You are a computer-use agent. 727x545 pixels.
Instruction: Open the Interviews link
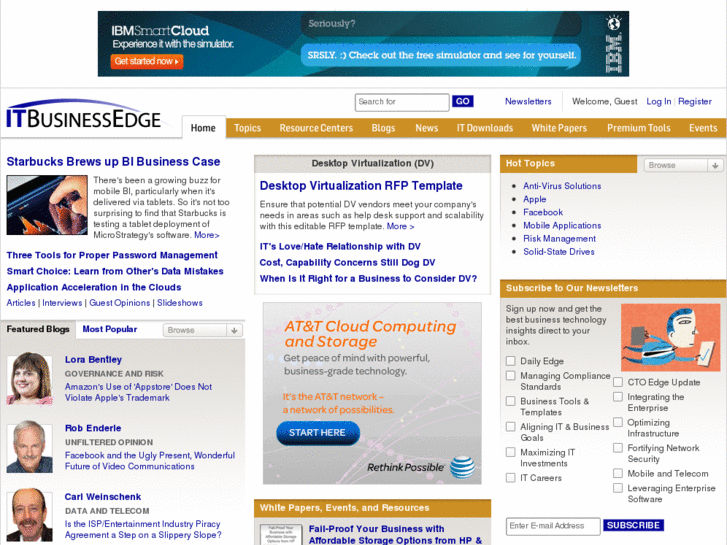(62, 302)
